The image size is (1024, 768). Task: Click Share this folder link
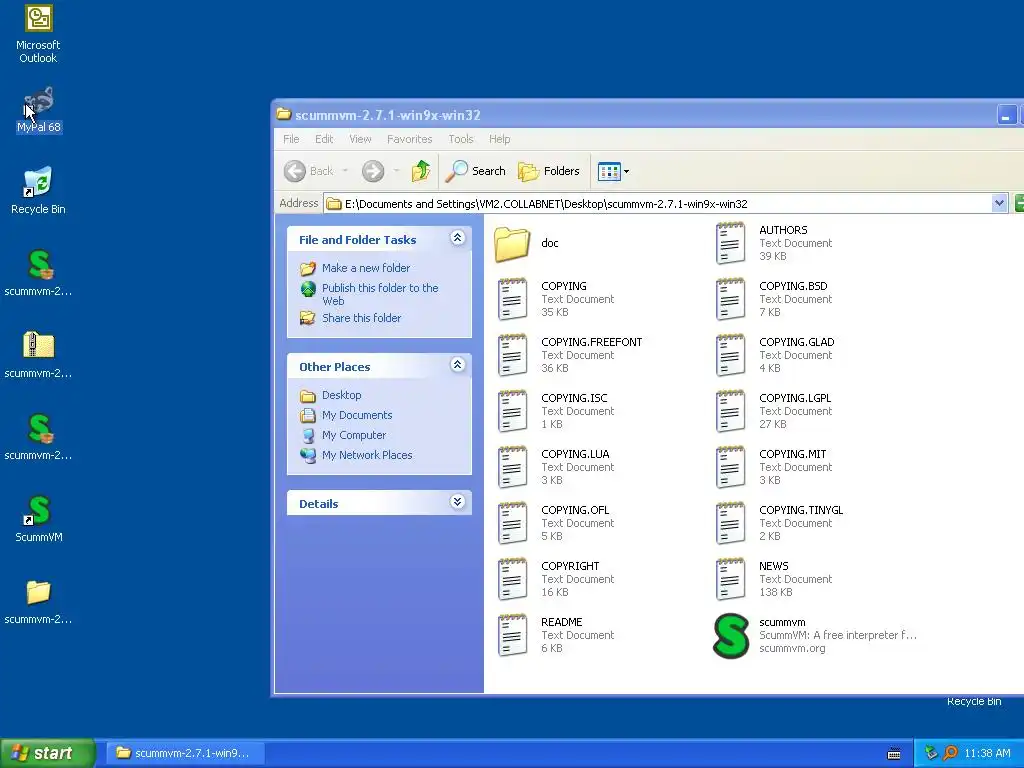[361, 318]
